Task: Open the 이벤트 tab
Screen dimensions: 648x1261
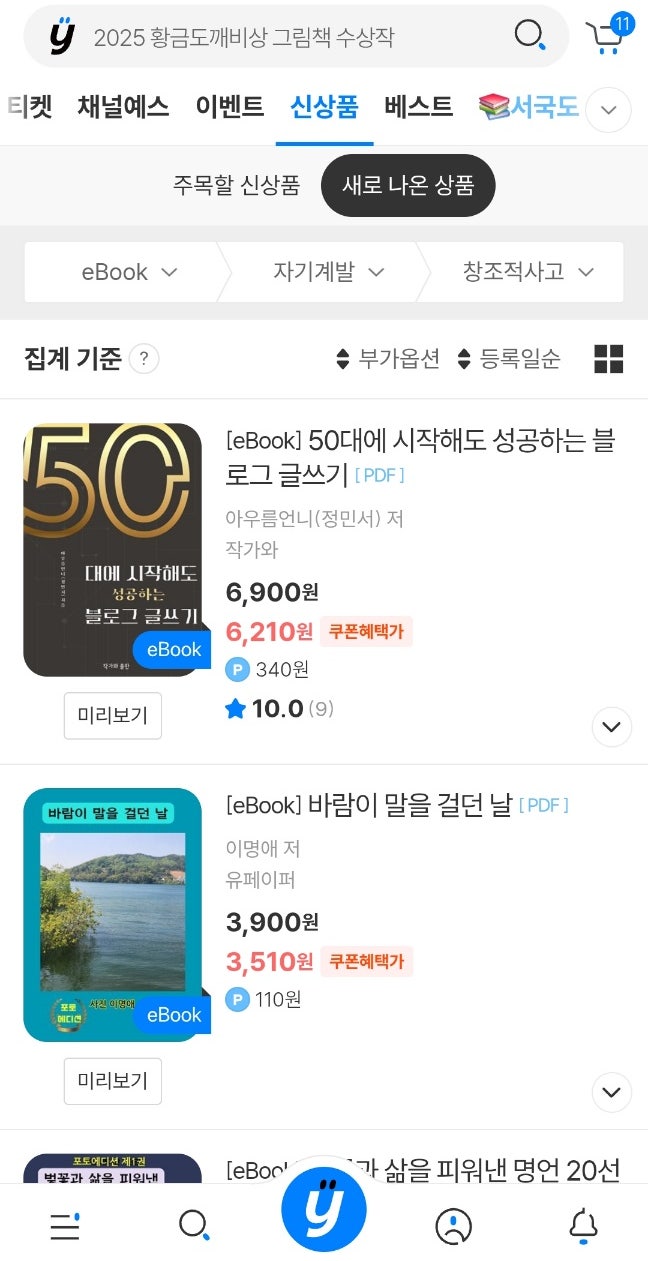Action: point(230,107)
